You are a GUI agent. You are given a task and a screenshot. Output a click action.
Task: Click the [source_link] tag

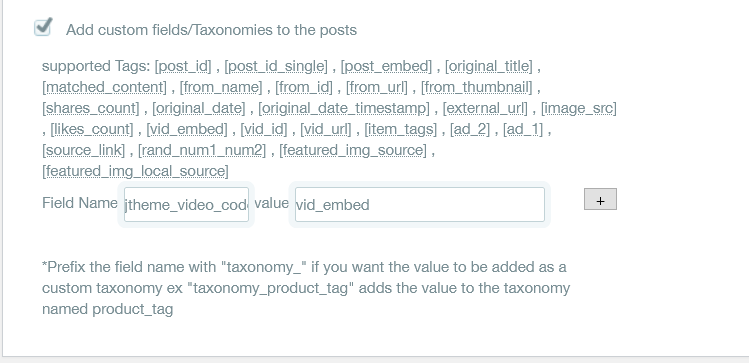(84, 150)
